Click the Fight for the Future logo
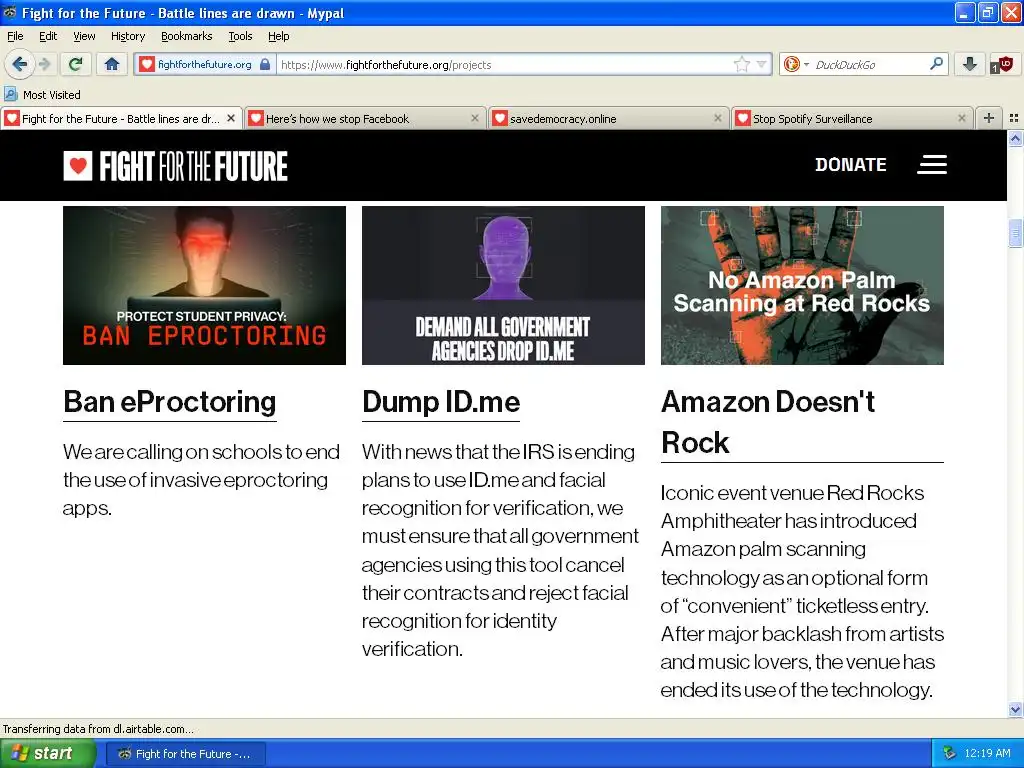The height and width of the screenshot is (768, 1024). click(x=175, y=166)
